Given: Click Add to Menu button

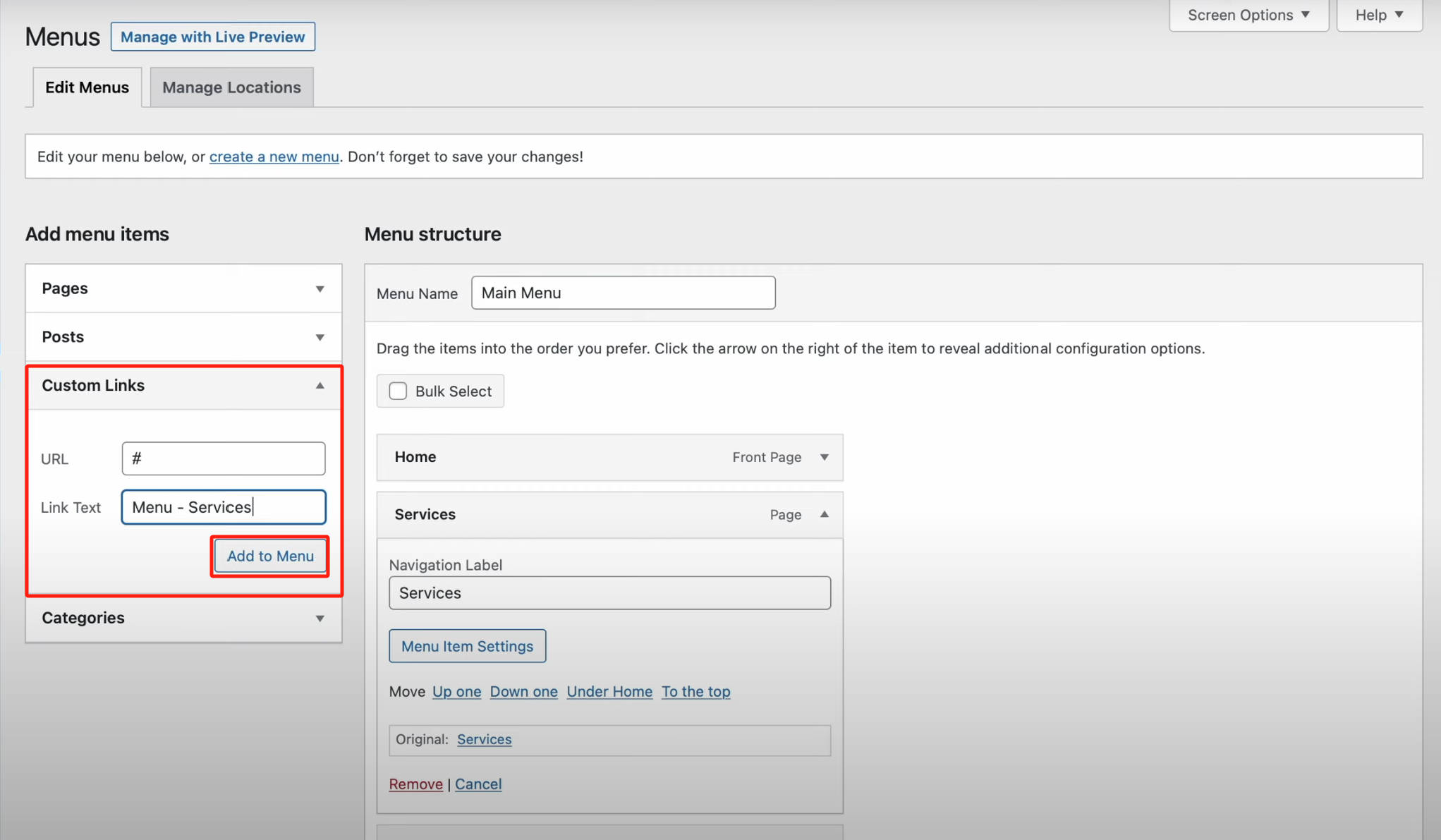Looking at the screenshot, I should [x=270, y=556].
